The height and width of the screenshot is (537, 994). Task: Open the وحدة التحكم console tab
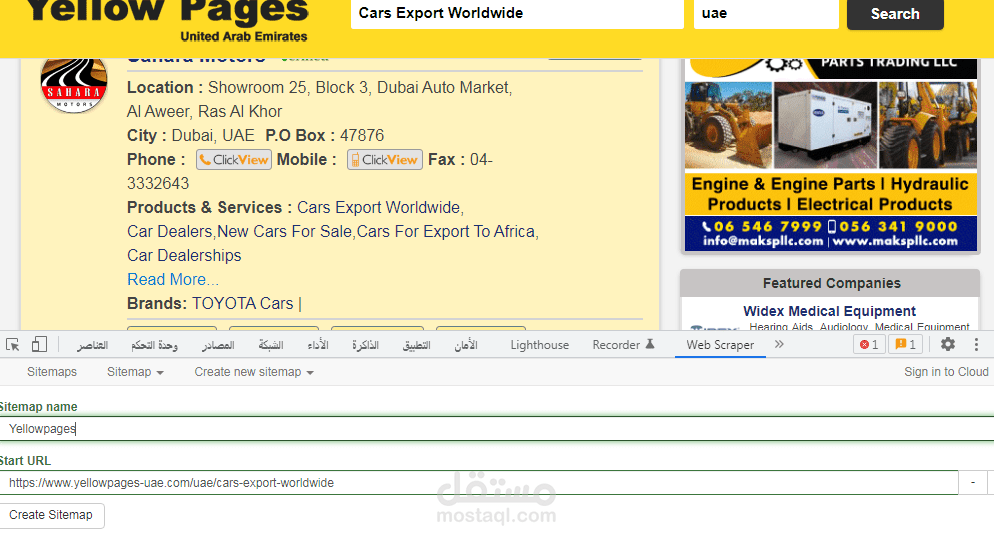[154, 345]
